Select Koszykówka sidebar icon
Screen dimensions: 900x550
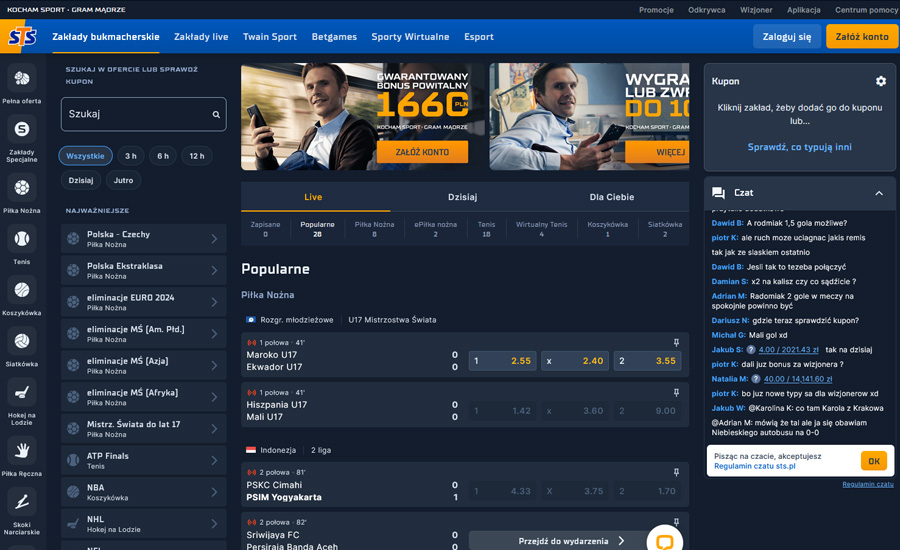[x=22, y=290]
